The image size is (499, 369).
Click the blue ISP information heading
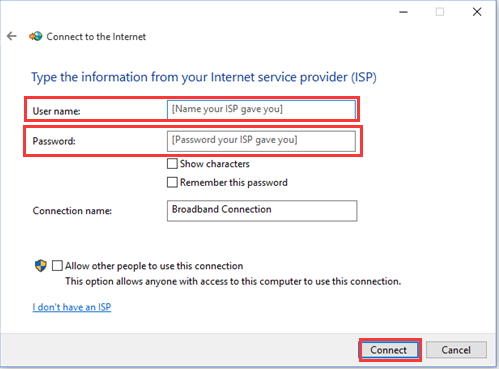click(x=204, y=77)
